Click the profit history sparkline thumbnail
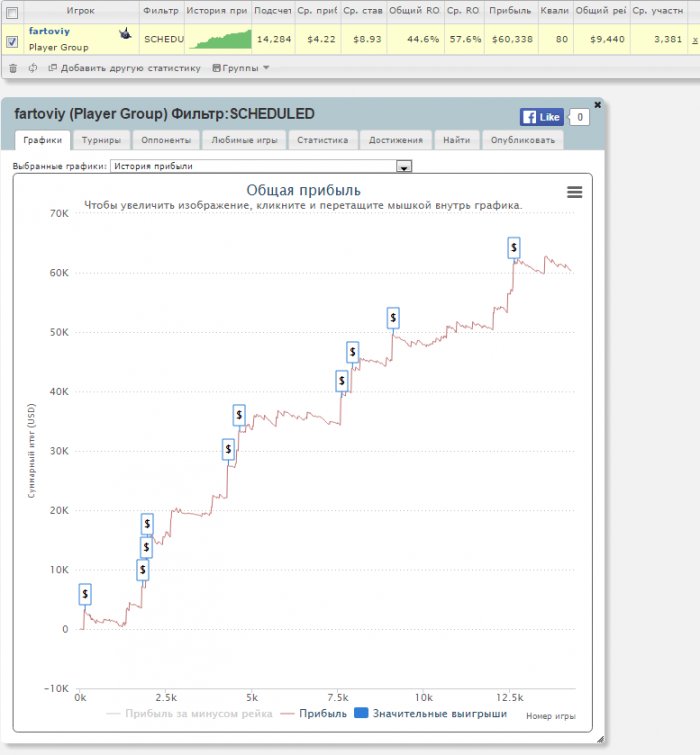 coord(218,39)
